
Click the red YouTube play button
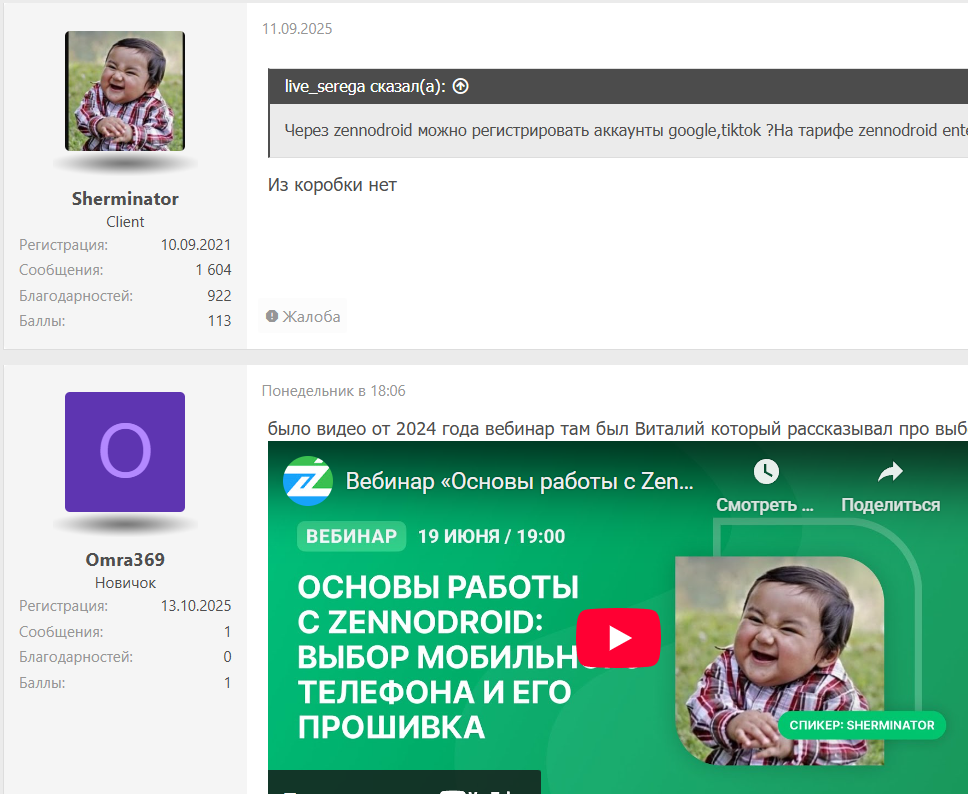pyautogui.click(x=618, y=637)
